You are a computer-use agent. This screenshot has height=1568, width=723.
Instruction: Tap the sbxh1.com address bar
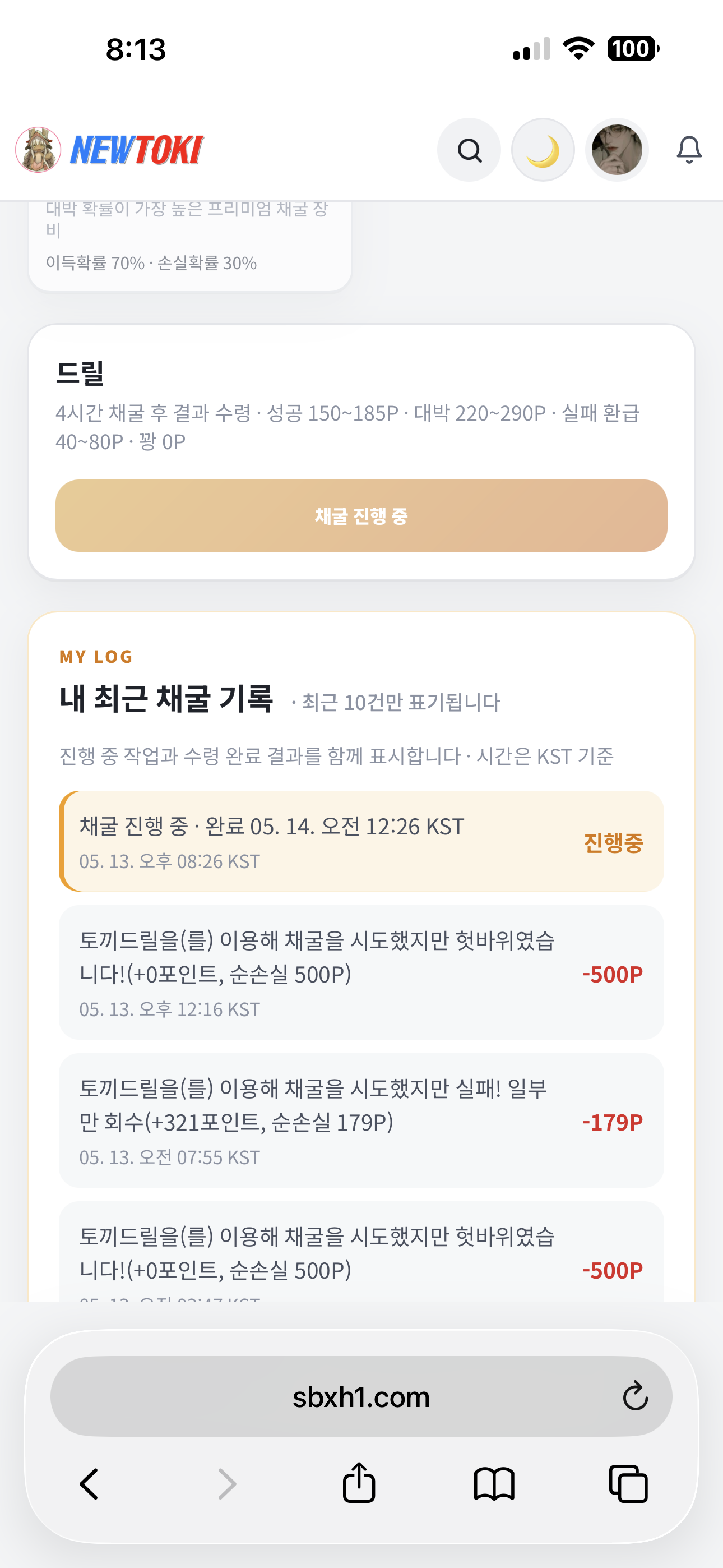361,1396
